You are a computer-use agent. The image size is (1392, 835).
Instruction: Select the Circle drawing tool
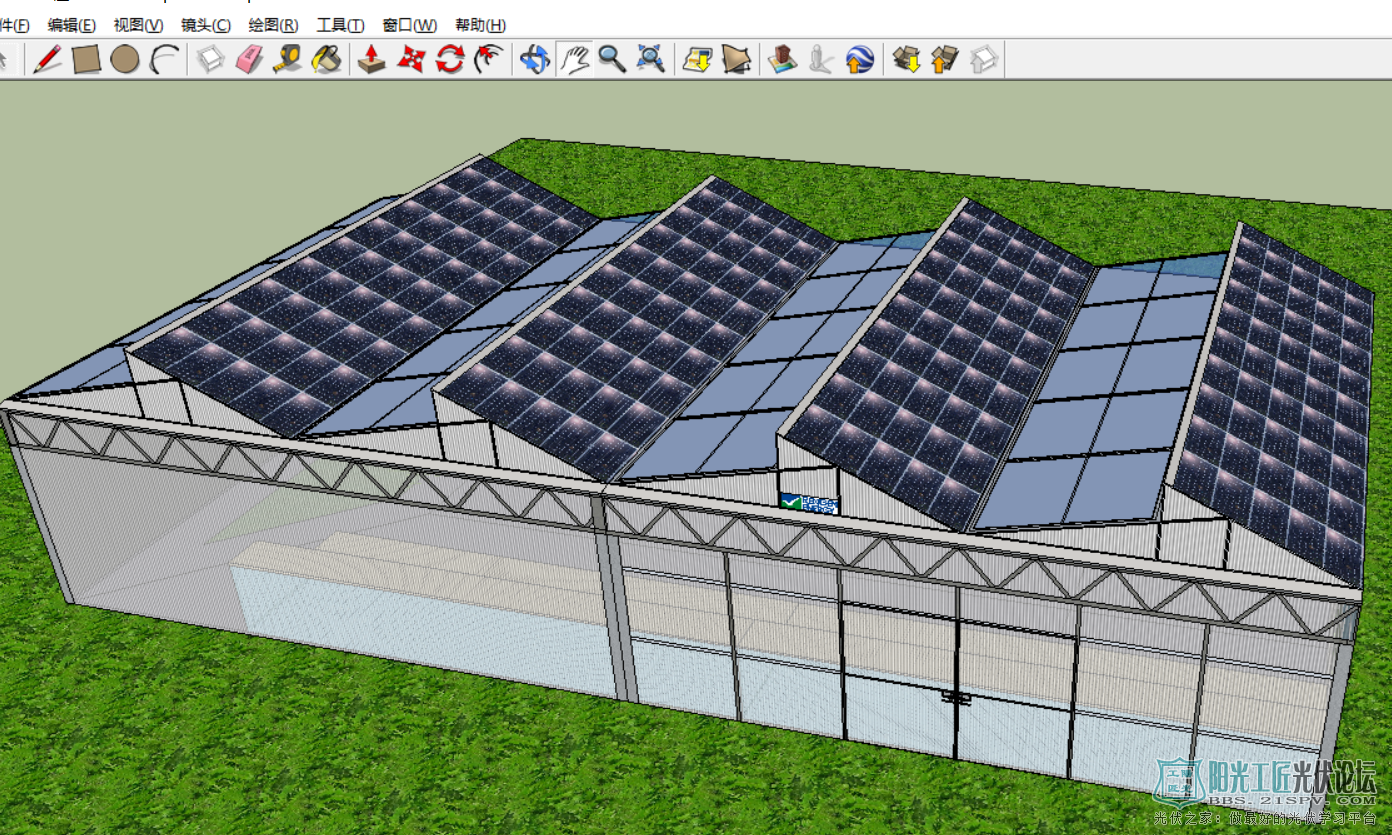[125, 60]
